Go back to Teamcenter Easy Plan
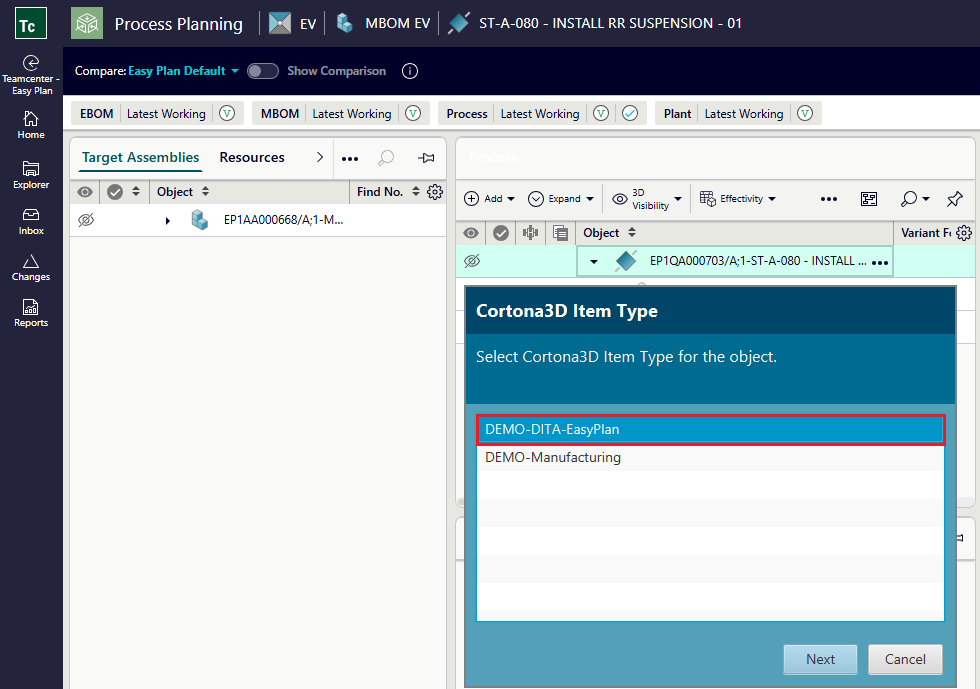Image resolution: width=980 pixels, height=689 pixels. pos(31,75)
